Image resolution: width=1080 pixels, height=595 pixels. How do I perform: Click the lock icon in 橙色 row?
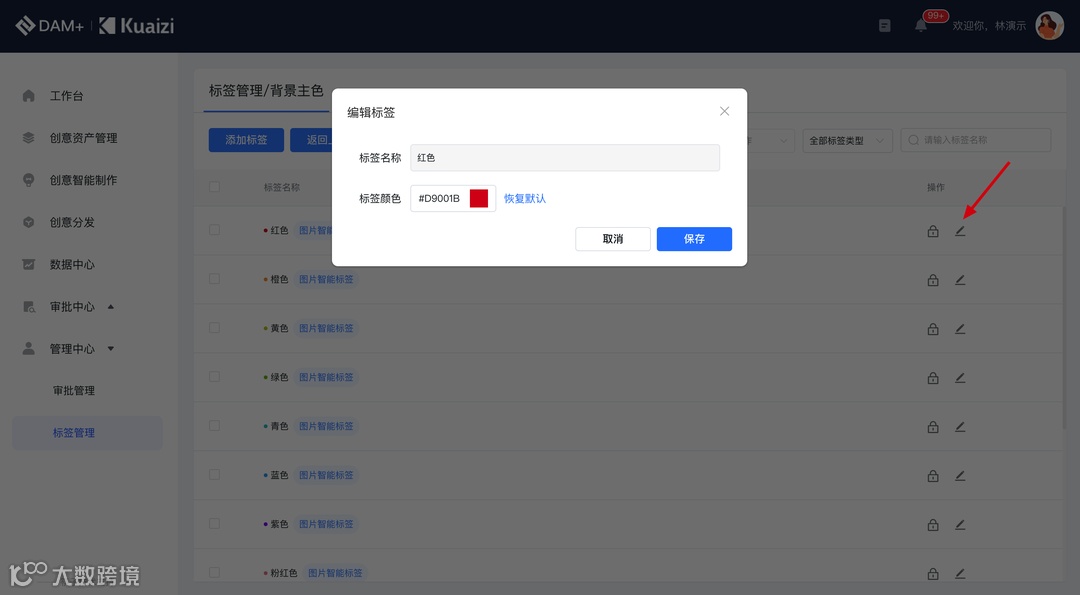[933, 280]
